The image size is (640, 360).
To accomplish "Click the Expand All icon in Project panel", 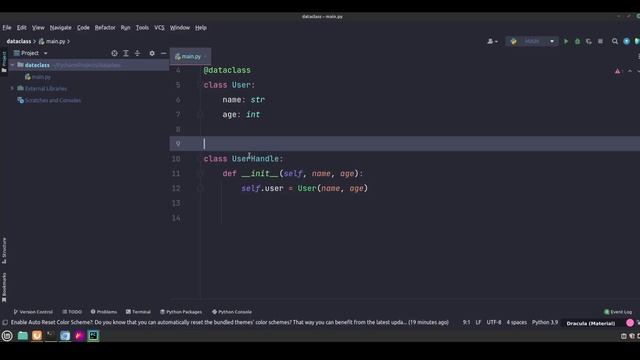I will (126, 53).
